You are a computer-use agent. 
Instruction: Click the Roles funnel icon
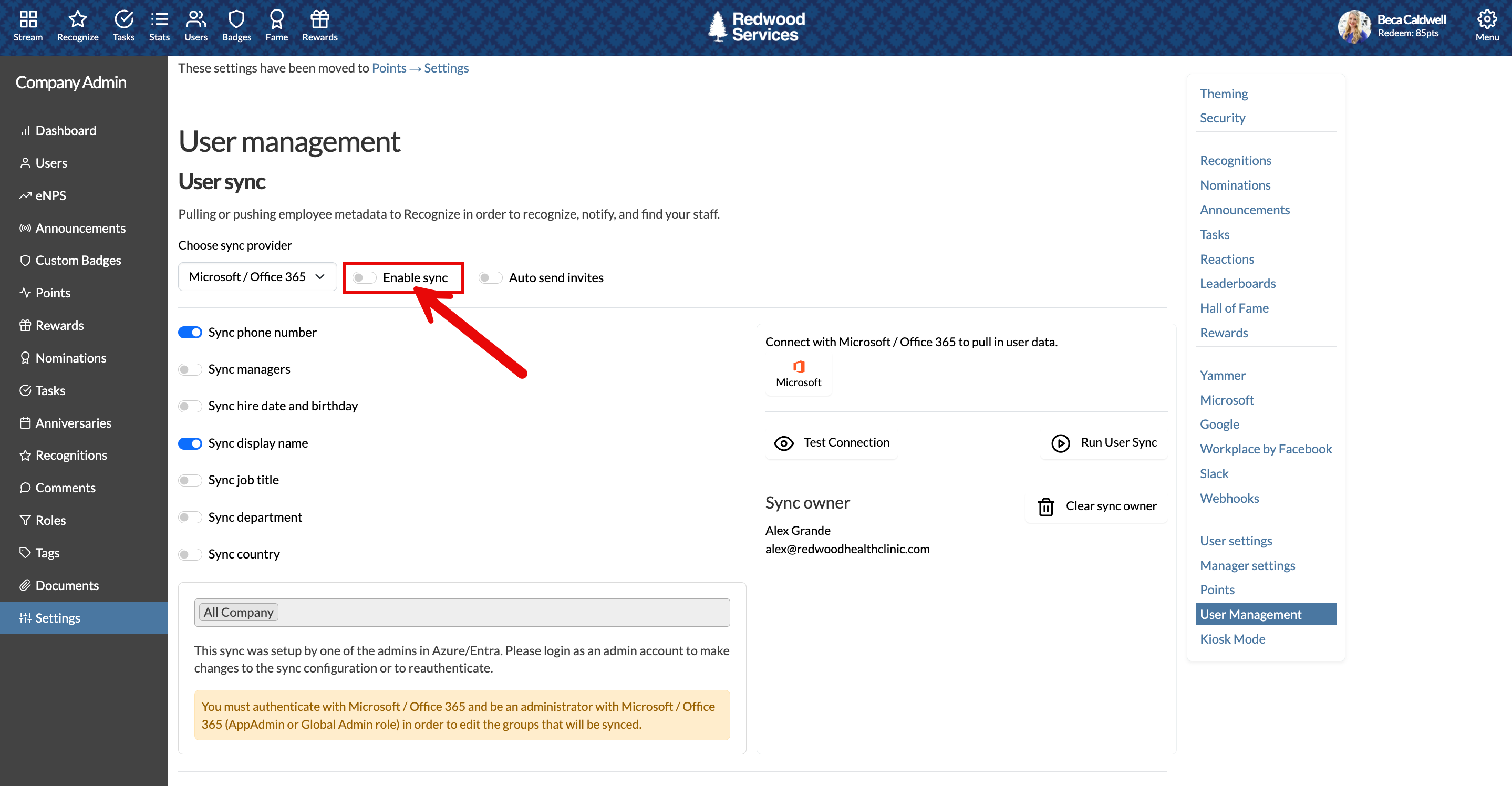[x=25, y=520]
